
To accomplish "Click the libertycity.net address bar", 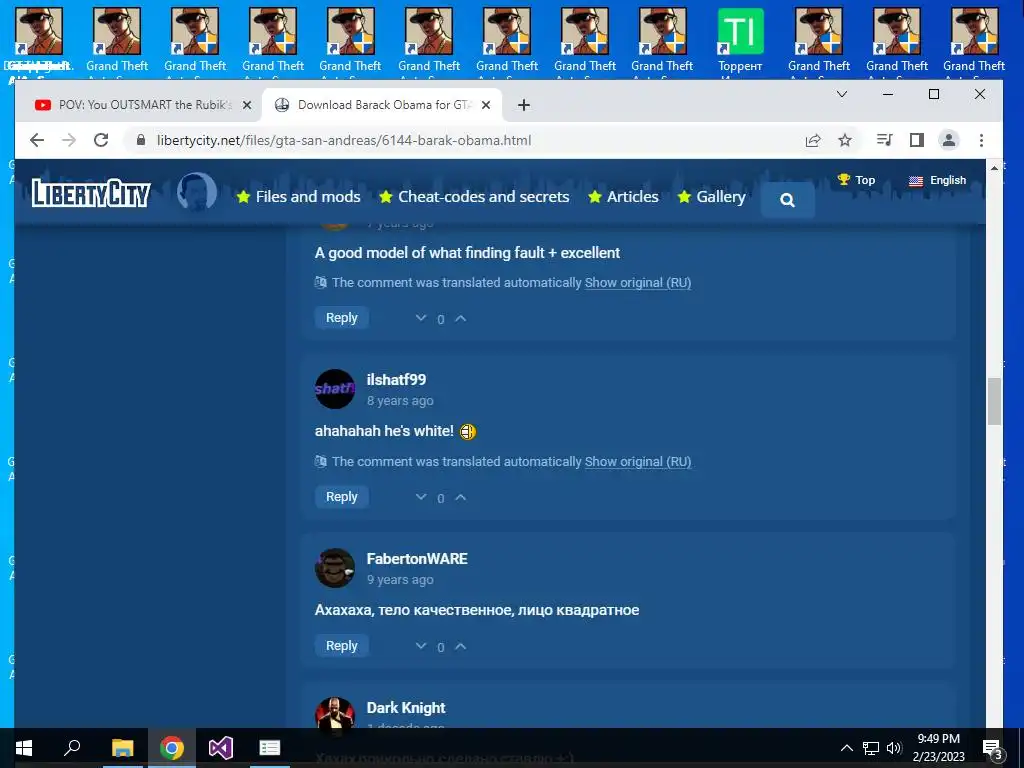I will coord(344,140).
